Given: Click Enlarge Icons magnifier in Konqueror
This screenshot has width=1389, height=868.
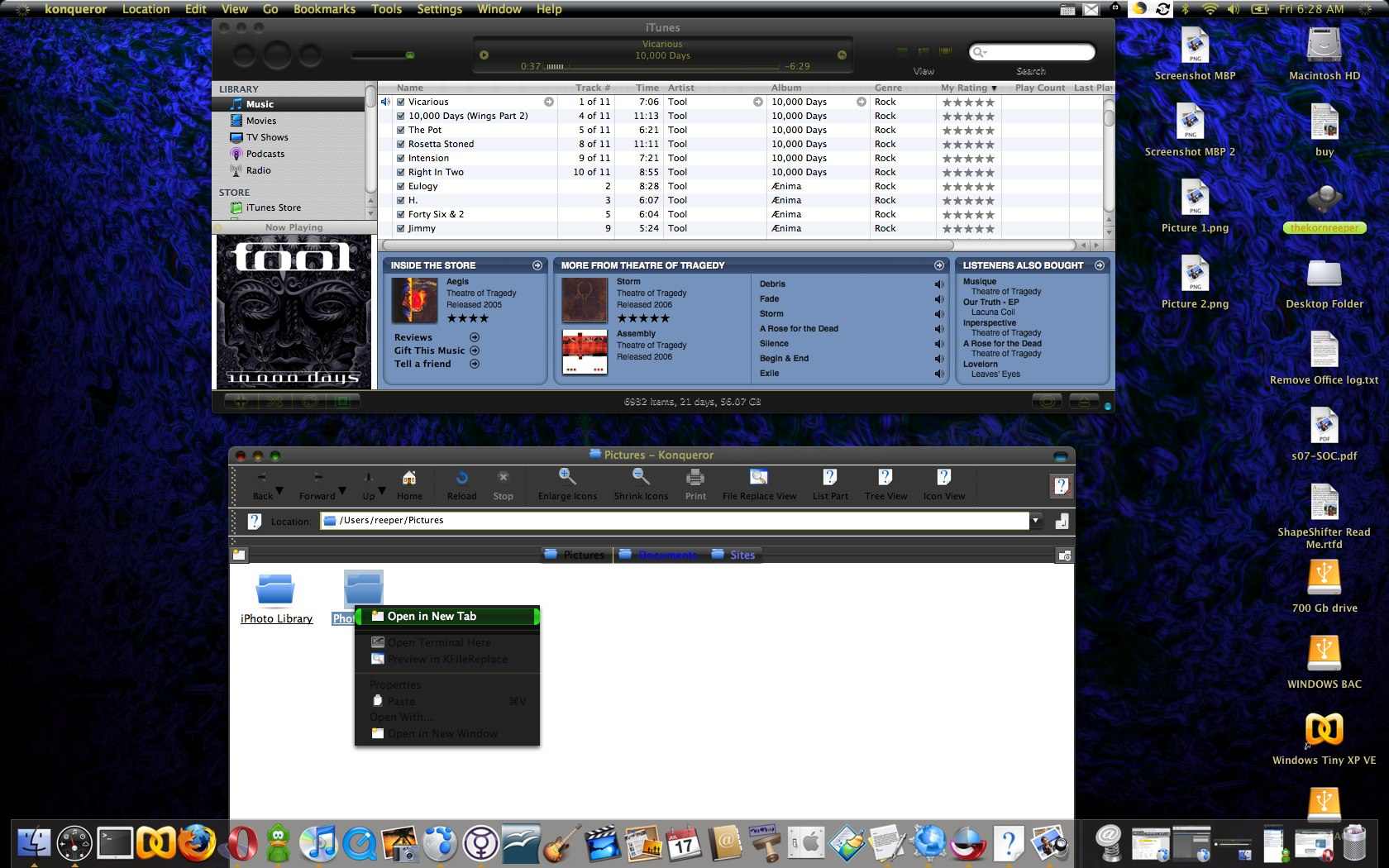Looking at the screenshot, I should point(567,477).
